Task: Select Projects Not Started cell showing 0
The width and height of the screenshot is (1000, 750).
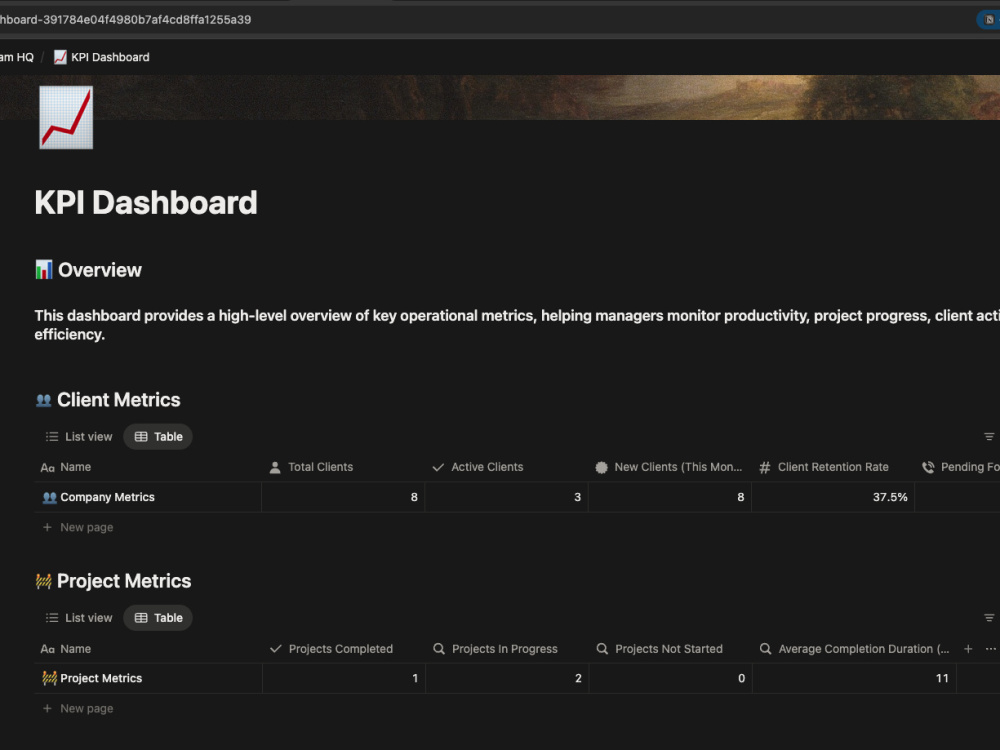Action: pos(670,679)
